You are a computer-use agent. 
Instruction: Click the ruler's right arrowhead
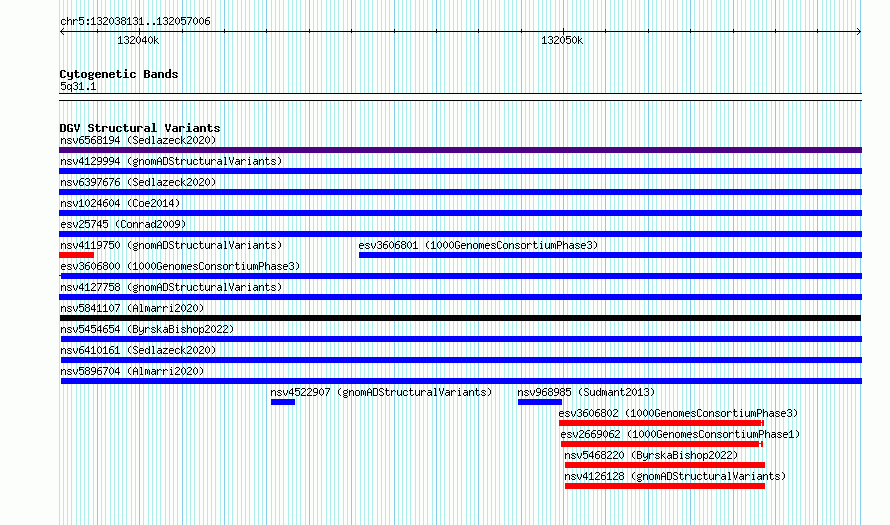tap(859, 32)
